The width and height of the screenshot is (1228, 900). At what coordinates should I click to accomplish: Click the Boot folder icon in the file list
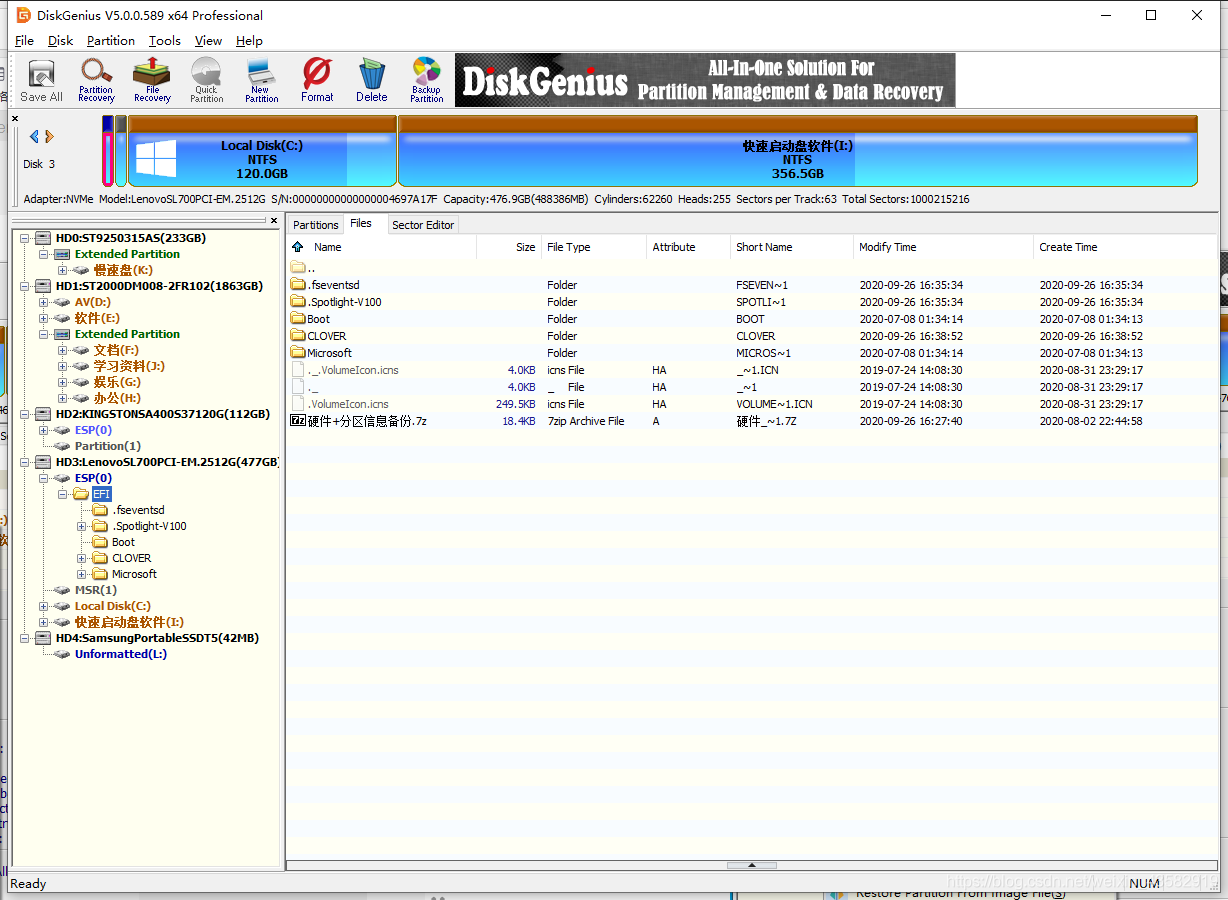click(297, 319)
